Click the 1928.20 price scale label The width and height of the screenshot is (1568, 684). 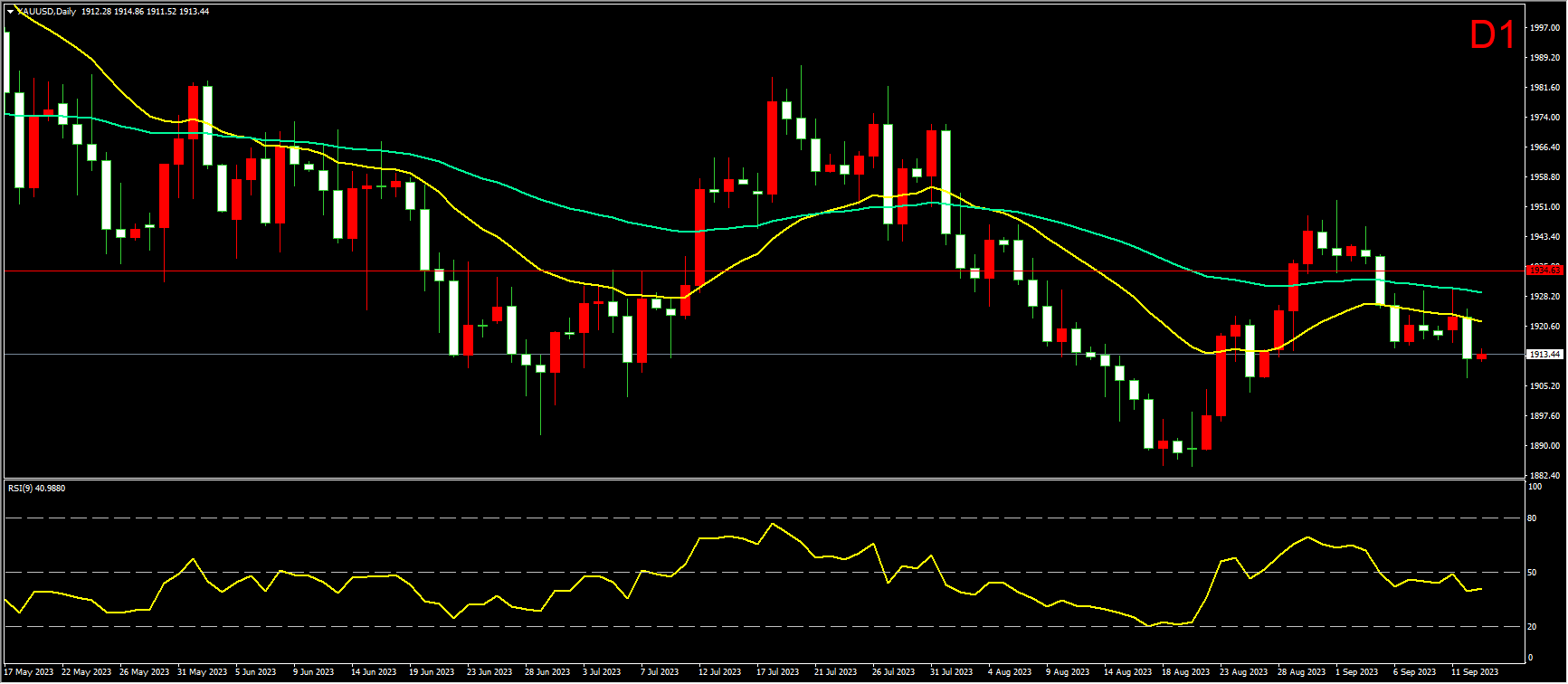click(1544, 297)
